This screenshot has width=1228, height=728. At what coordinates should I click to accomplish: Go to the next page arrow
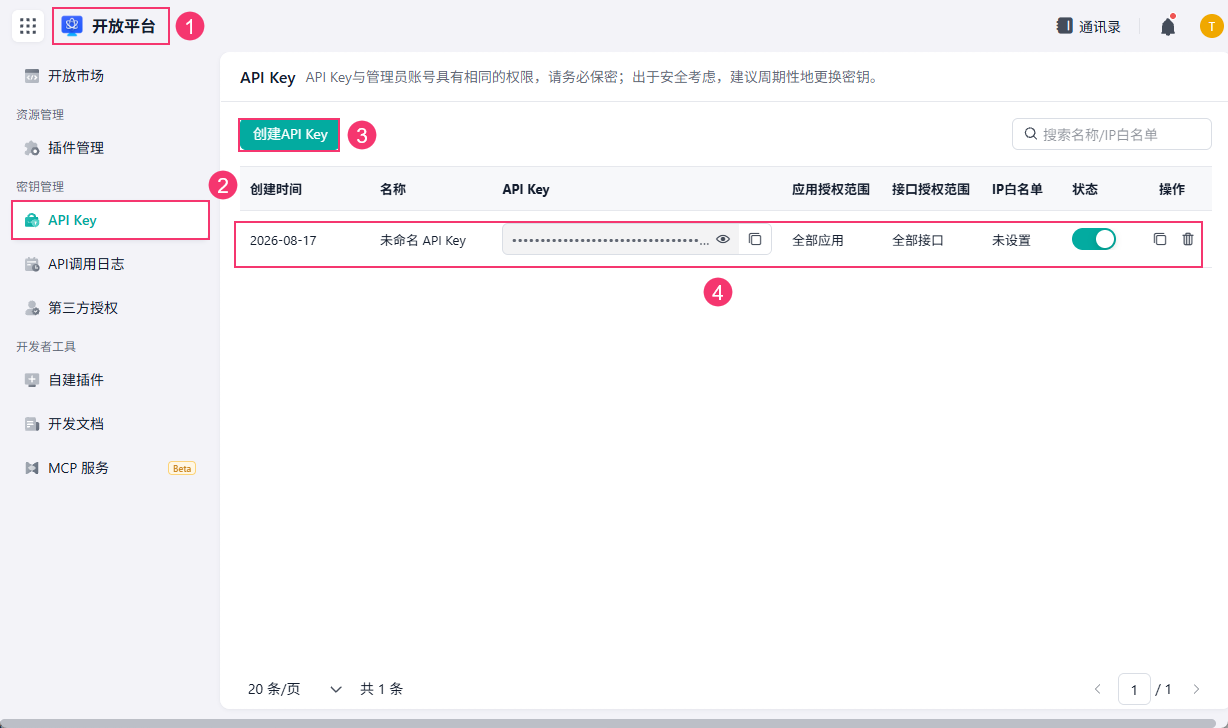pyautogui.click(x=1196, y=689)
